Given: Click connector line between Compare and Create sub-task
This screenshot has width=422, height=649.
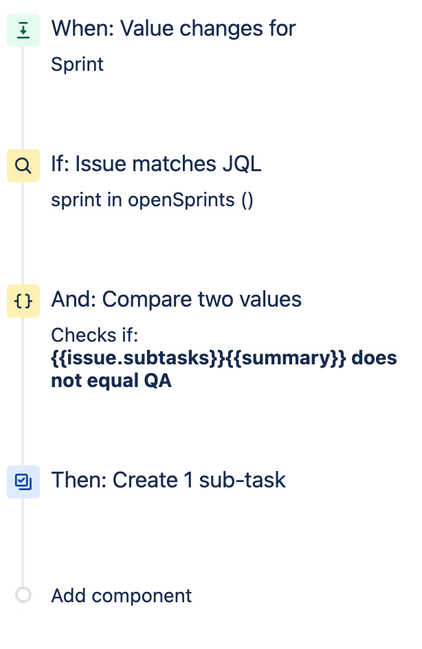Looking at the screenshot, I should point(23,392).
